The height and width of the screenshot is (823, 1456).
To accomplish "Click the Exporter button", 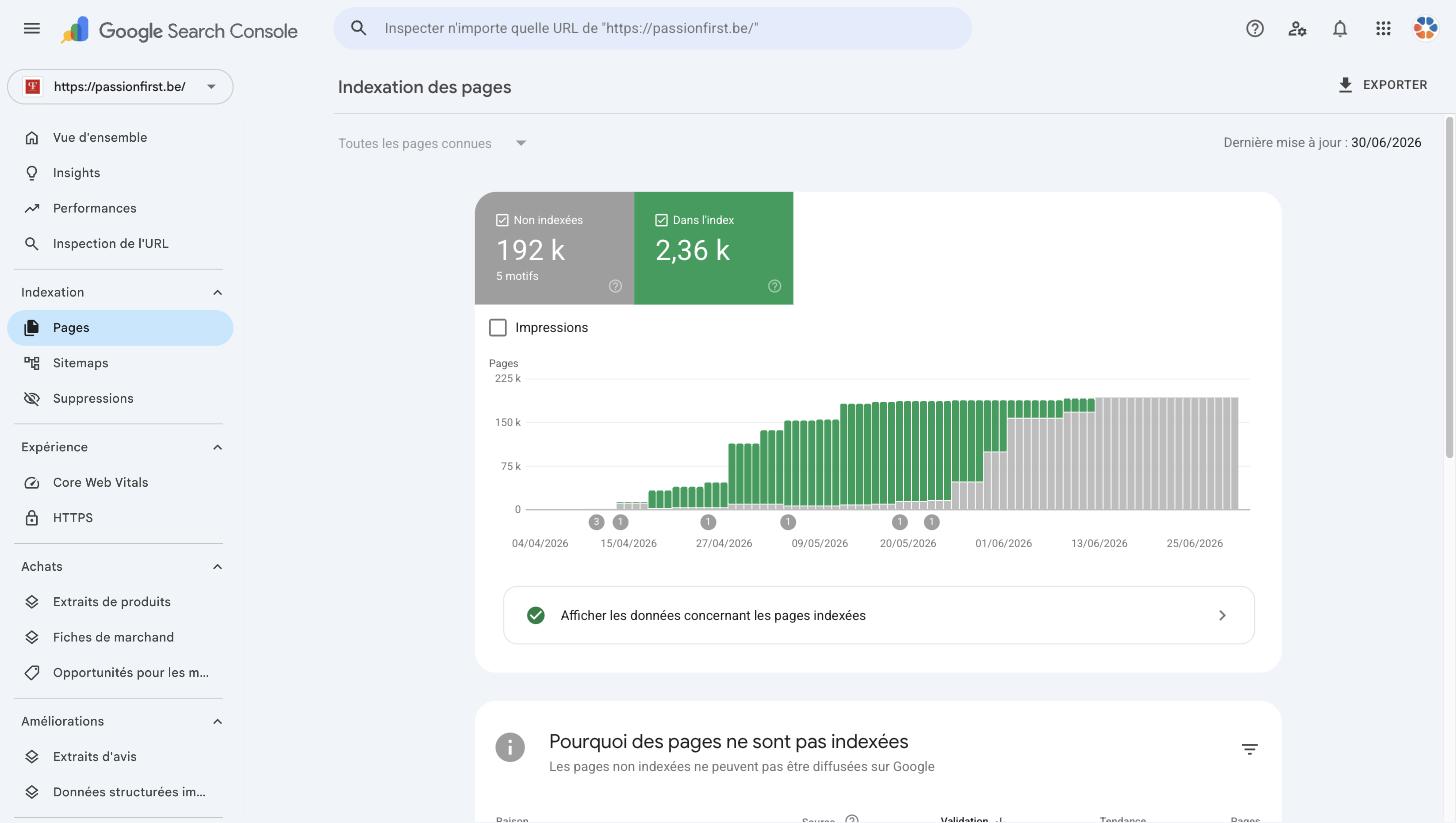I will [1382, 85].
